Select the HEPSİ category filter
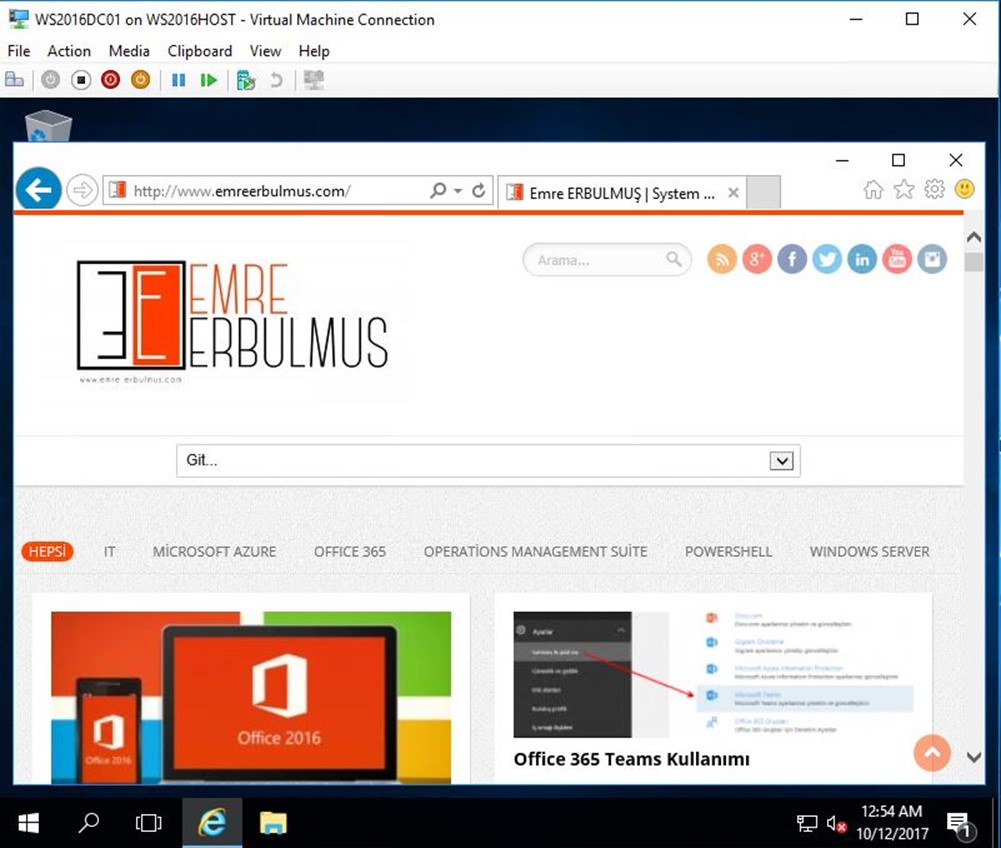1001x848 pixels. pyautogui.click(x=47, y=552)
